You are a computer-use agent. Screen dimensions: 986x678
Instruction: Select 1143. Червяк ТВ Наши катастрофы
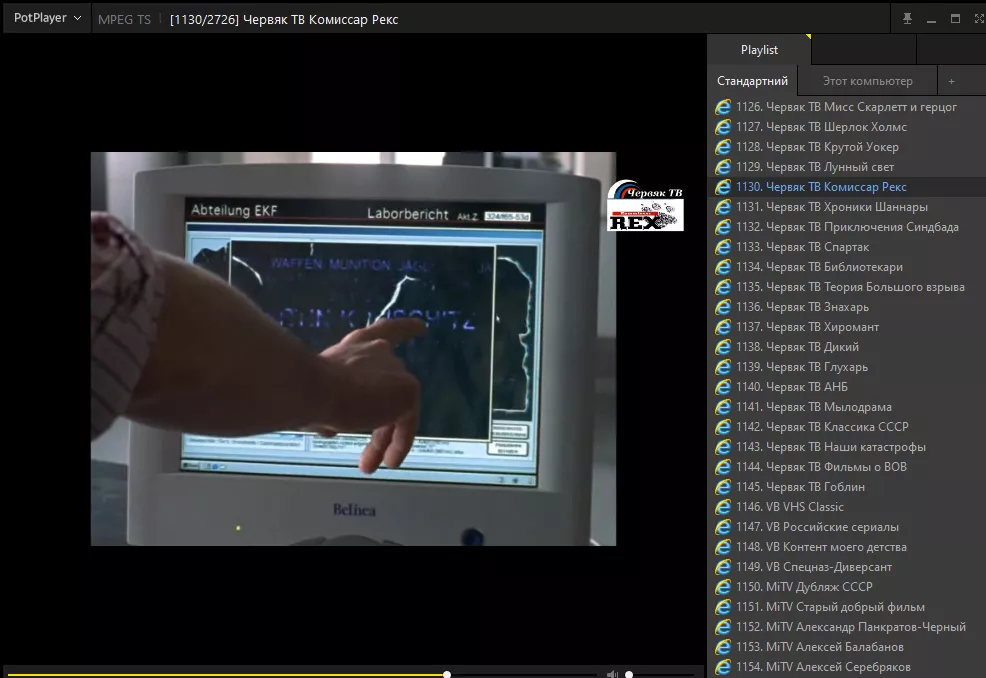pos(847,447)
